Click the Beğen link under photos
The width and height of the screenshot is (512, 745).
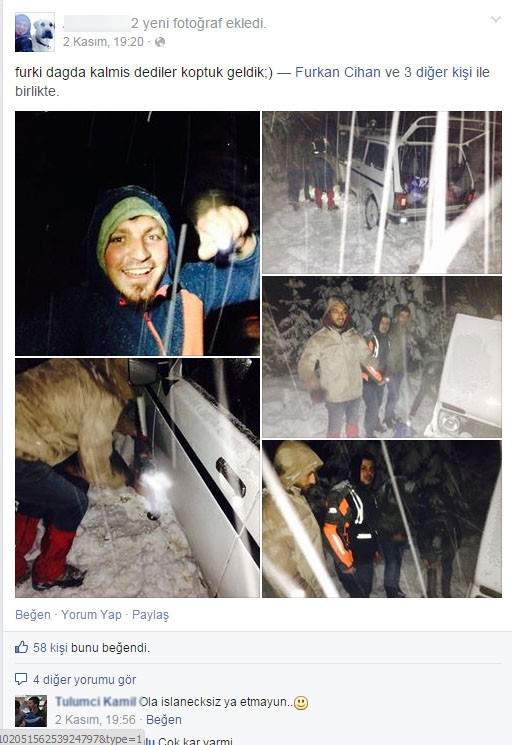[33, 614]
